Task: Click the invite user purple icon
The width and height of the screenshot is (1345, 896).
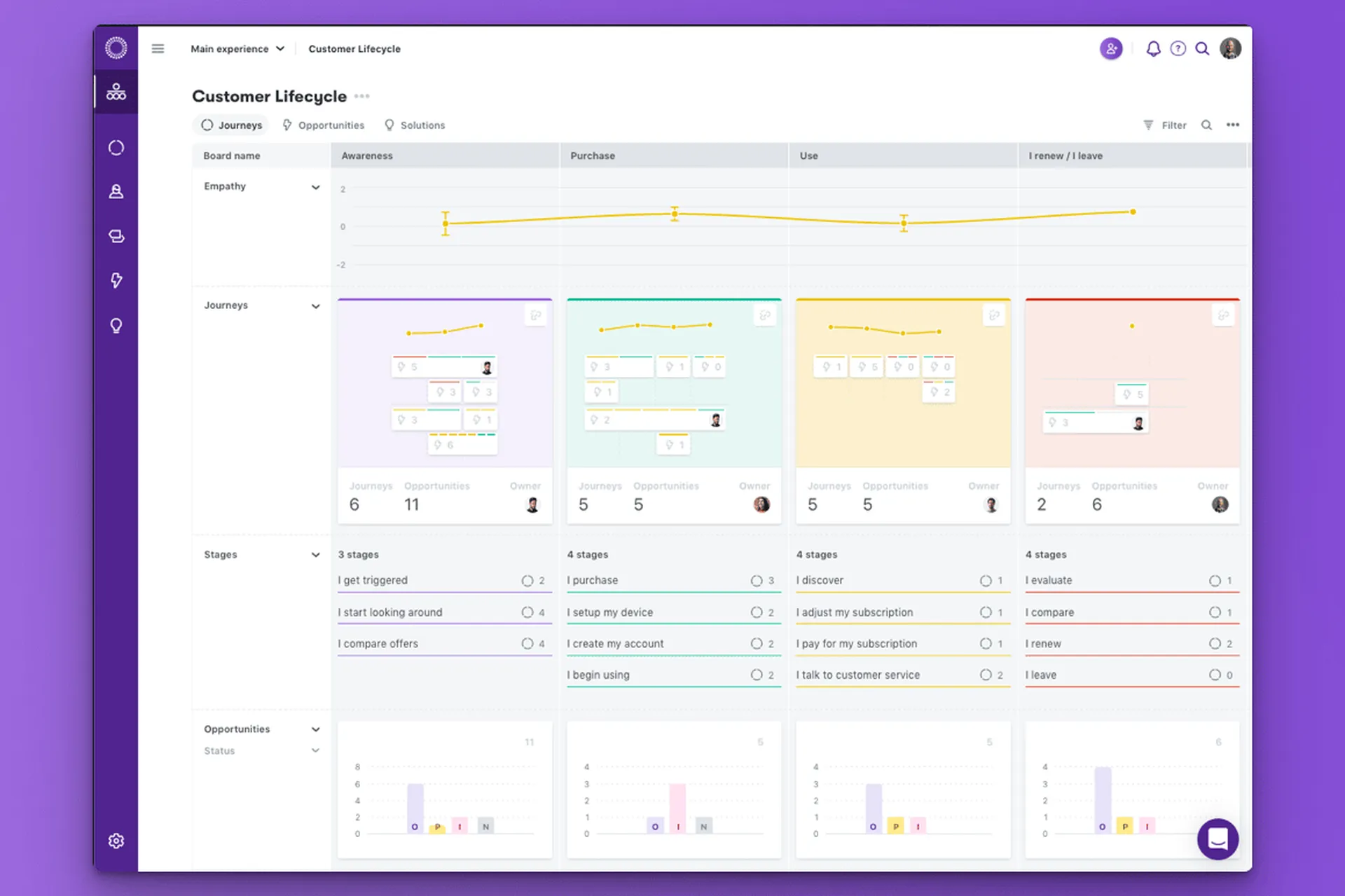Action: 1111,48
